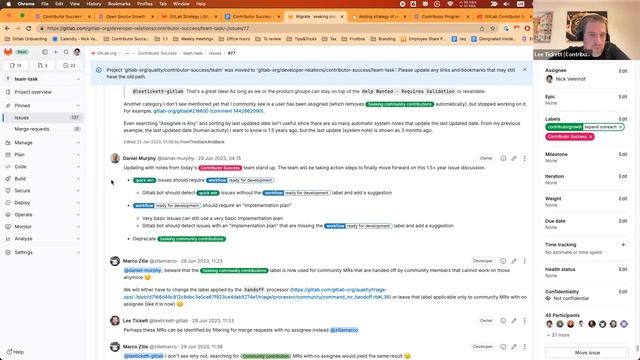Expand the Deploy sidebar section
Viewport: 640px width, 360px height.
(42, 202)
